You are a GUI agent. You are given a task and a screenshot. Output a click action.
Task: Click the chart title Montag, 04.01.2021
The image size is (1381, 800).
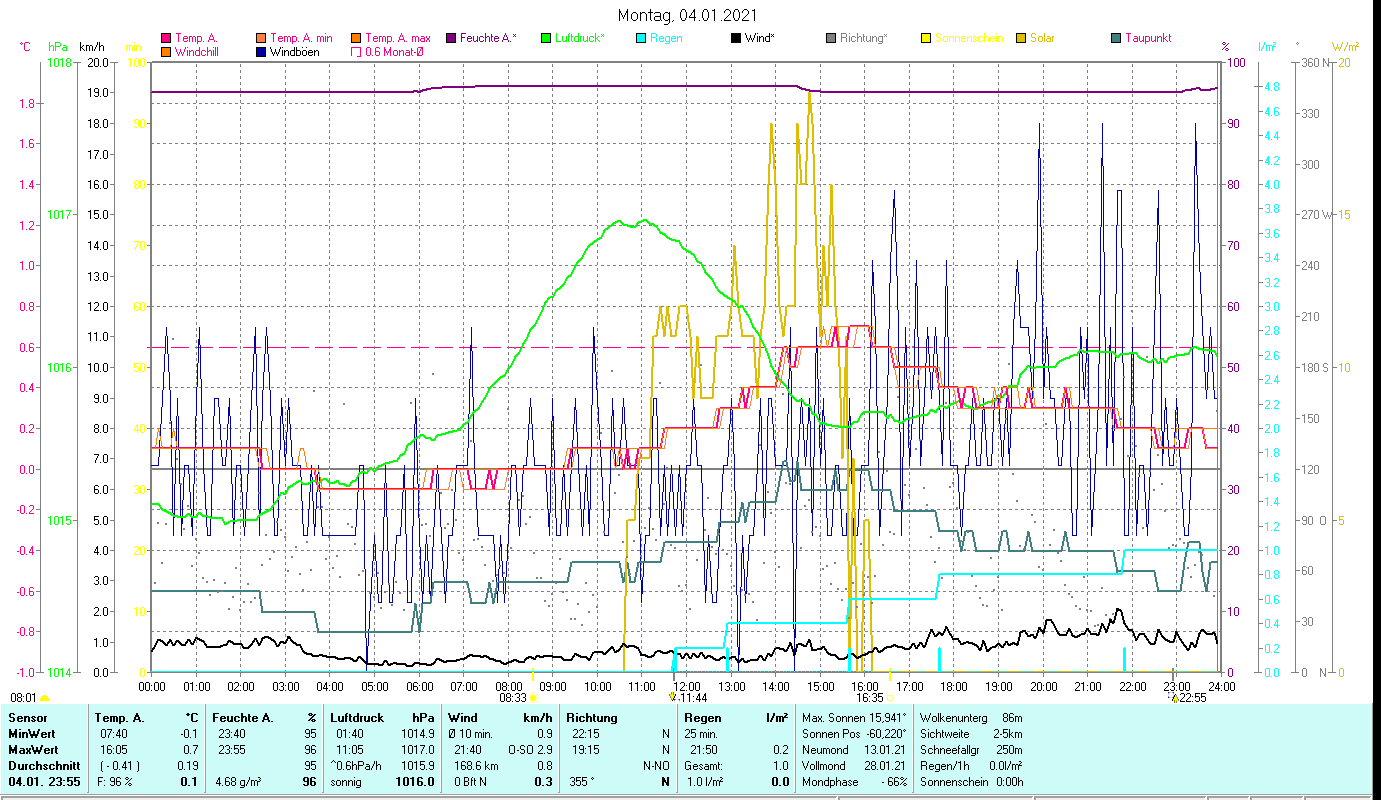click(x=687, y=15)
